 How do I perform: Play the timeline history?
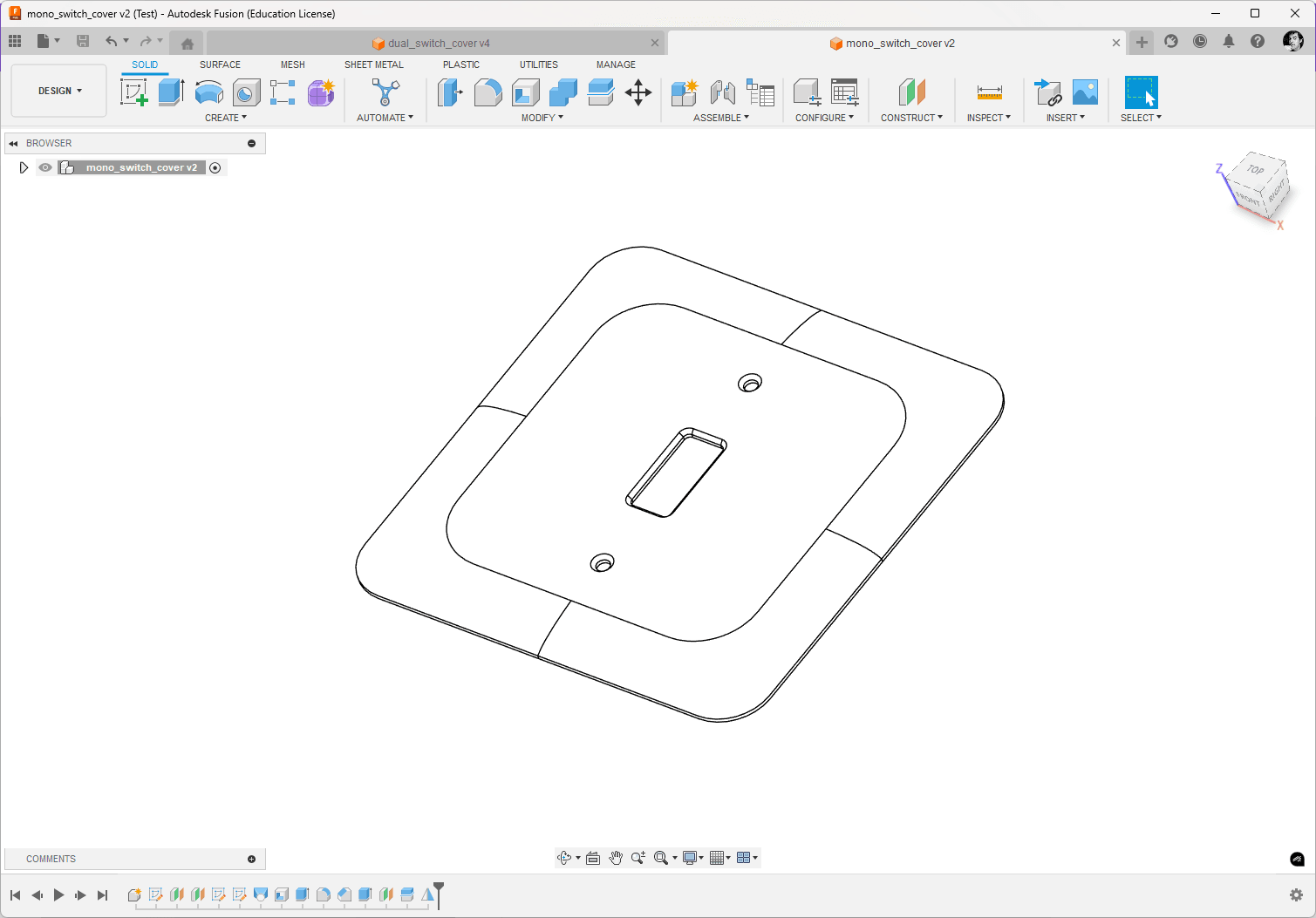(58, 895)
